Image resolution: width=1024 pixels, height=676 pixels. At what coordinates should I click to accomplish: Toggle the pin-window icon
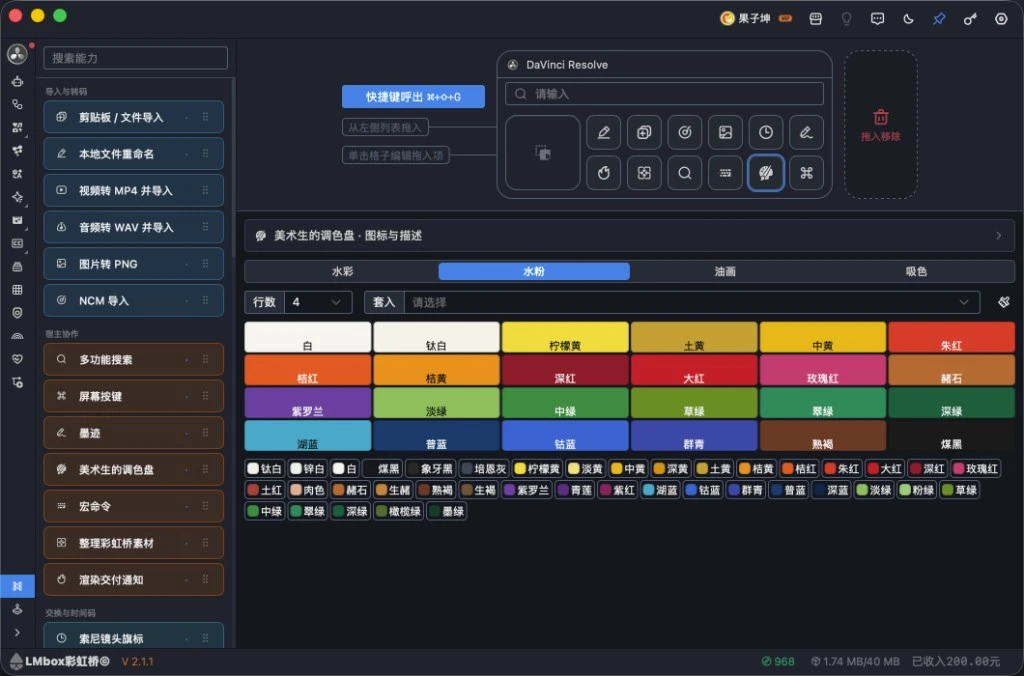pyautogui.click(x=939, y=19)
